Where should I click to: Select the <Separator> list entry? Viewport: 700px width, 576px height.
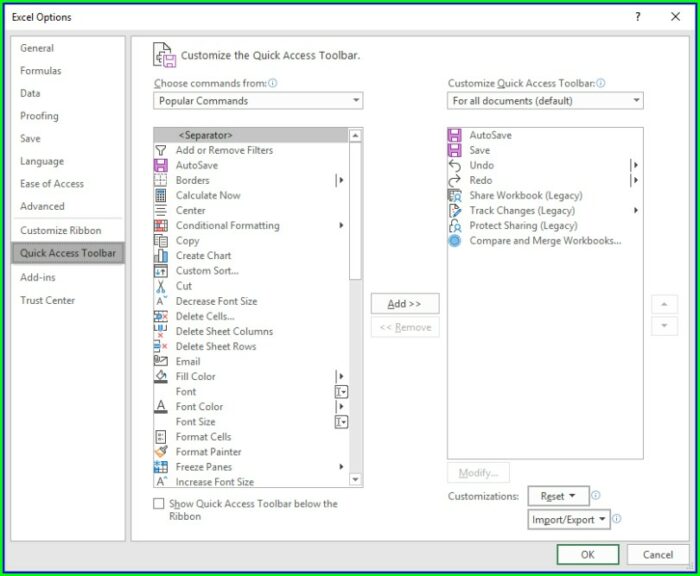pyautogui.click(x=251, y=135)
